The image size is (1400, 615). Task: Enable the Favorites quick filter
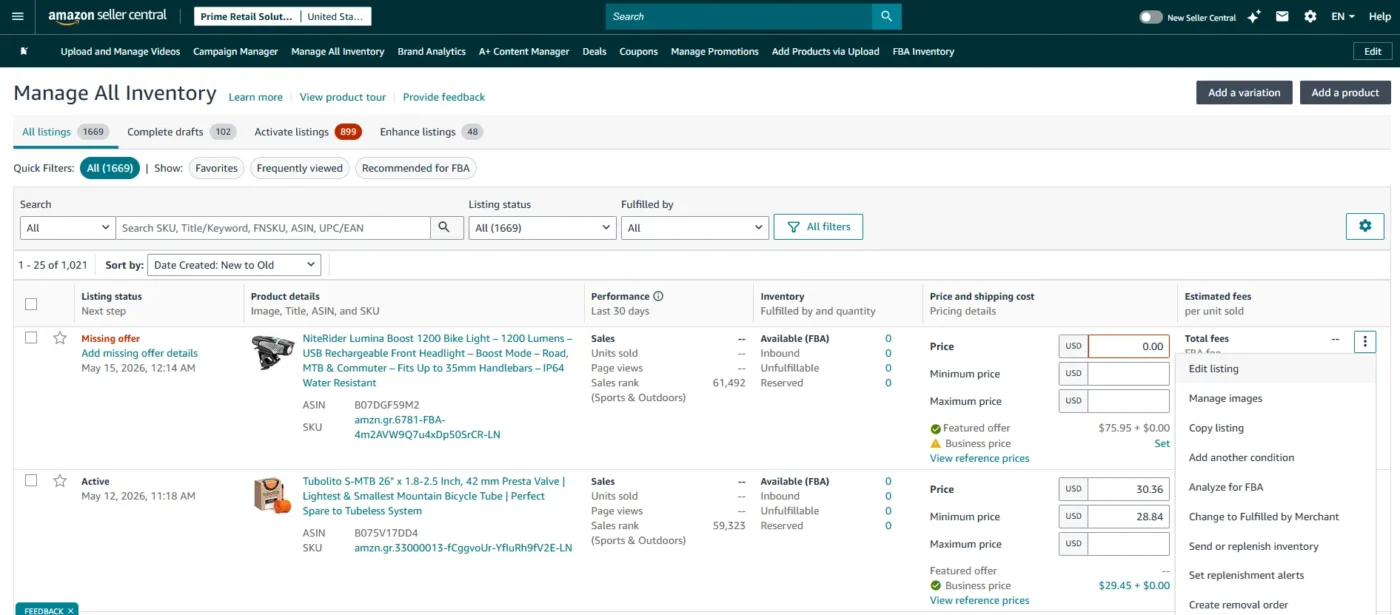click(x=216, y=168)
